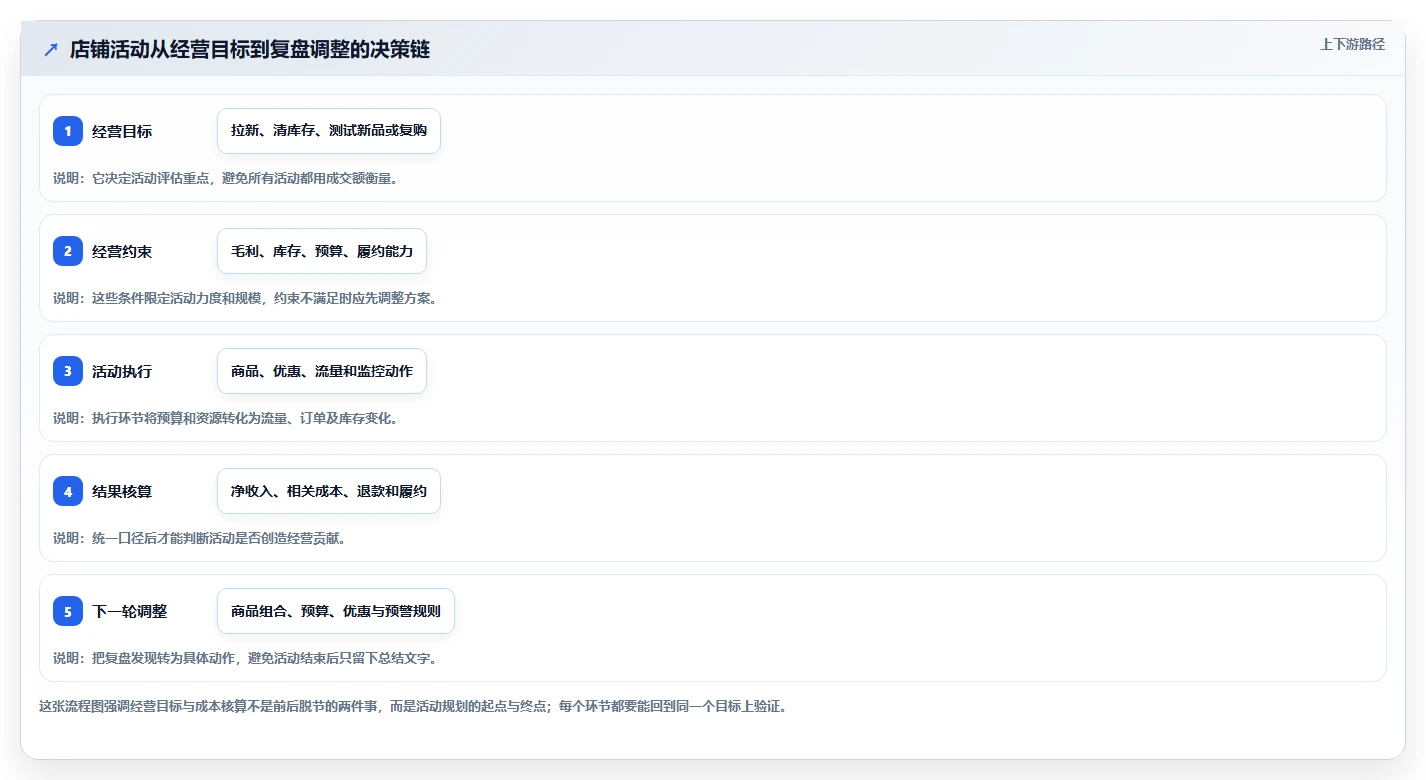This screenshot has width=1426, height=780.
Task: Click the title 店铺活动从经营目标到复盘调整的决策链
Action: point(250,49)
